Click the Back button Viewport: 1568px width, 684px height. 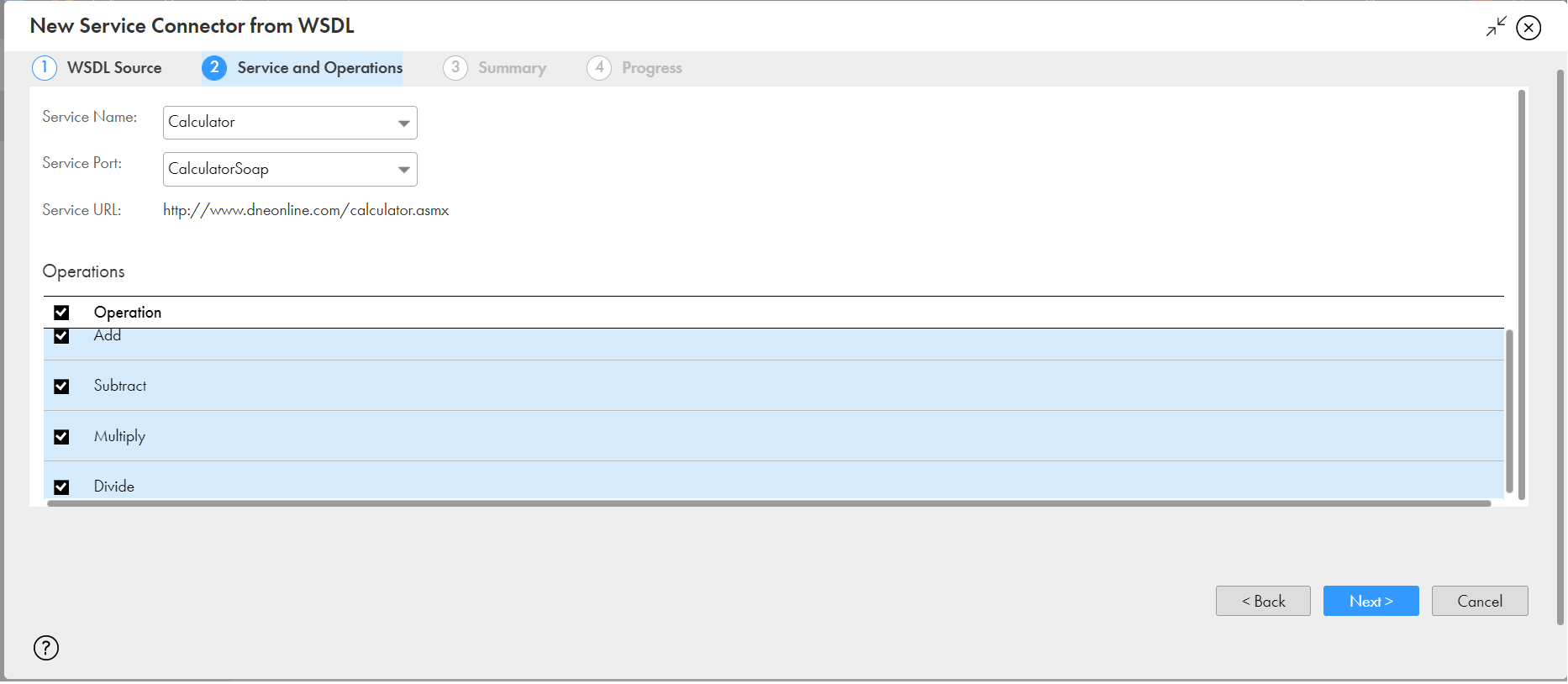pos(1263,601)
